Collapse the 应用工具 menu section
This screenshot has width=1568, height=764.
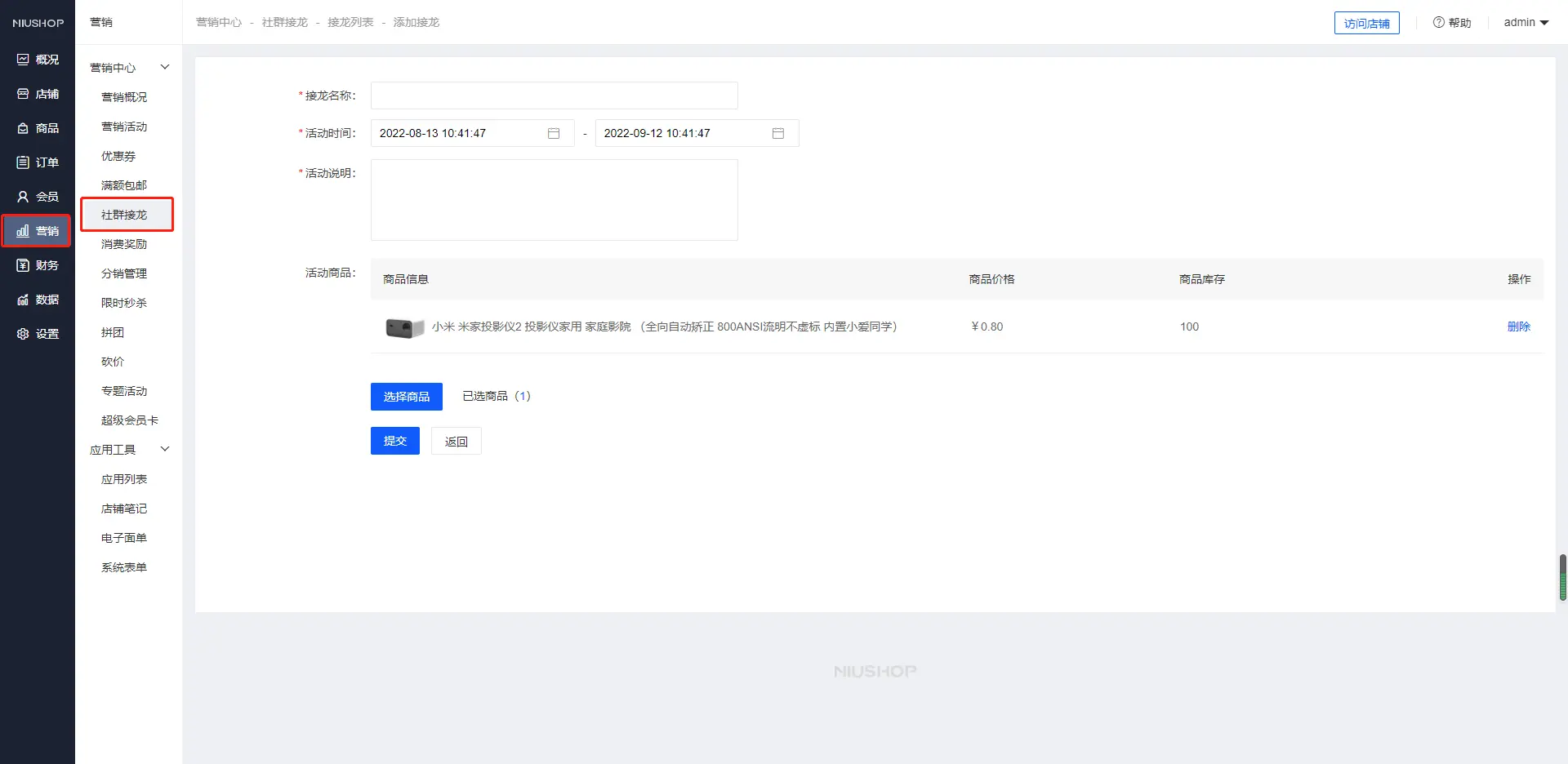point(165,449)
